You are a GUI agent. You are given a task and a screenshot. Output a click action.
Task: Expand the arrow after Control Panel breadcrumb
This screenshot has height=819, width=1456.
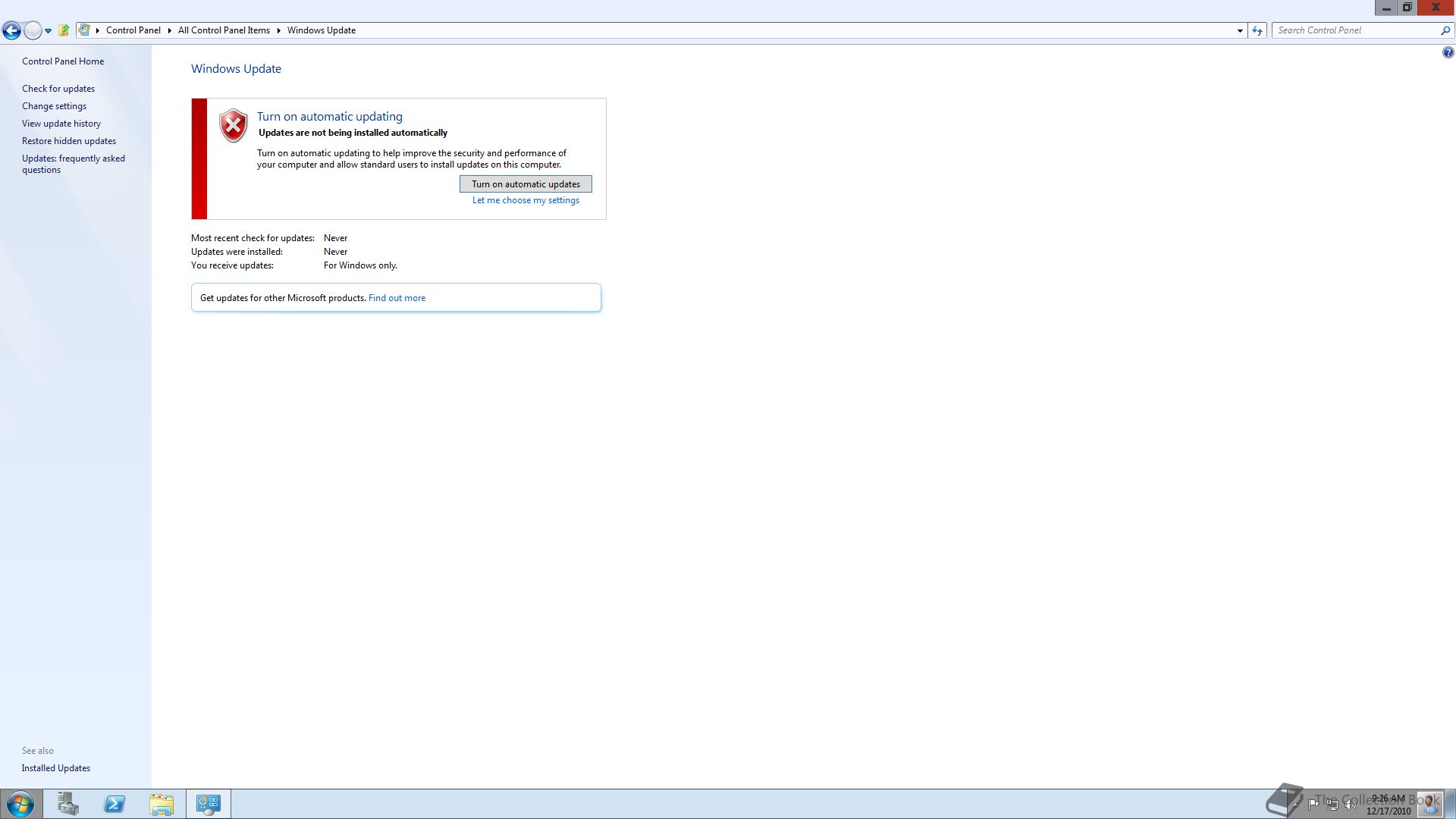169,30
